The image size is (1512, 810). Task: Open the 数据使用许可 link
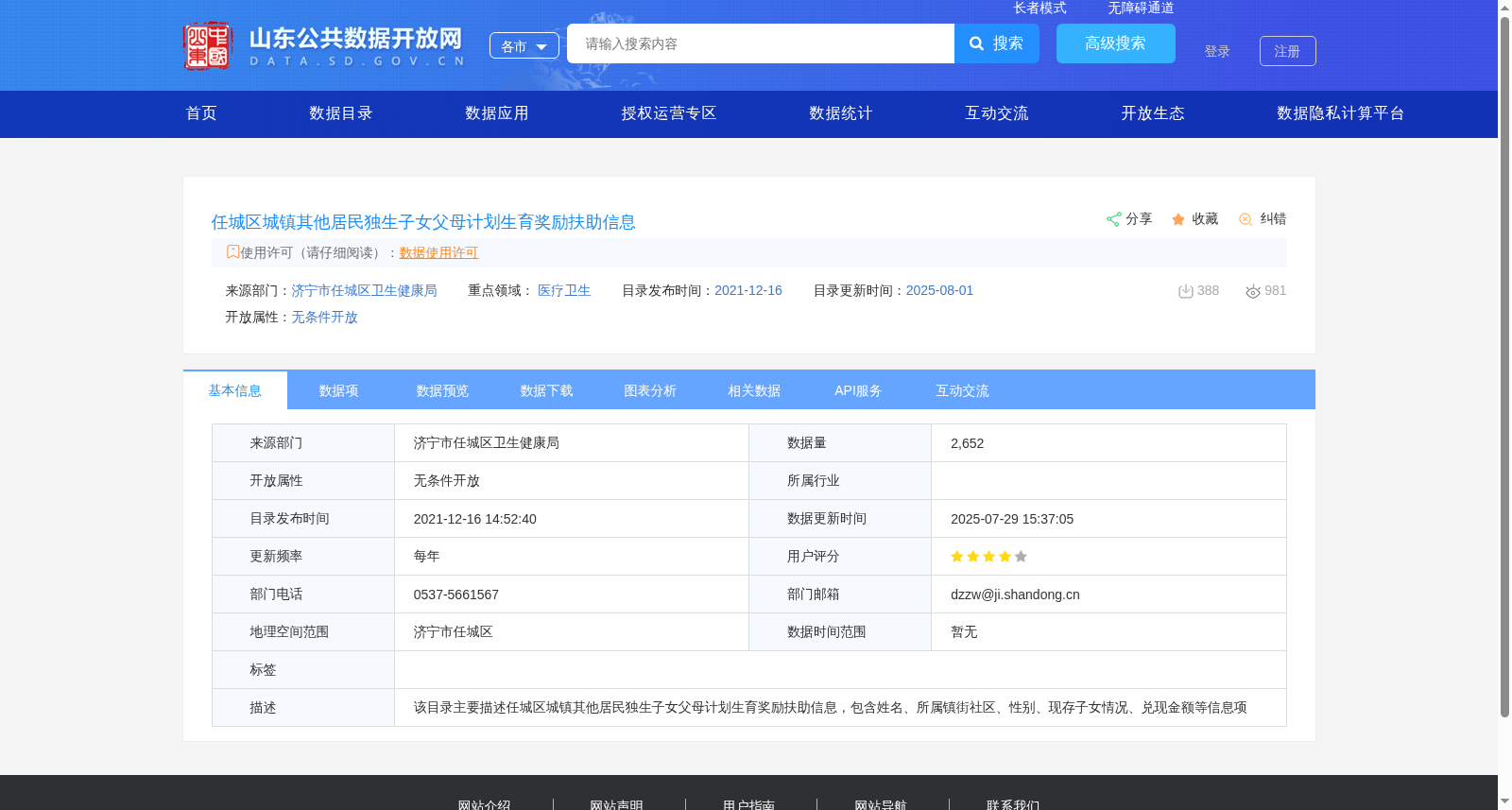click(x=439, y=252)
